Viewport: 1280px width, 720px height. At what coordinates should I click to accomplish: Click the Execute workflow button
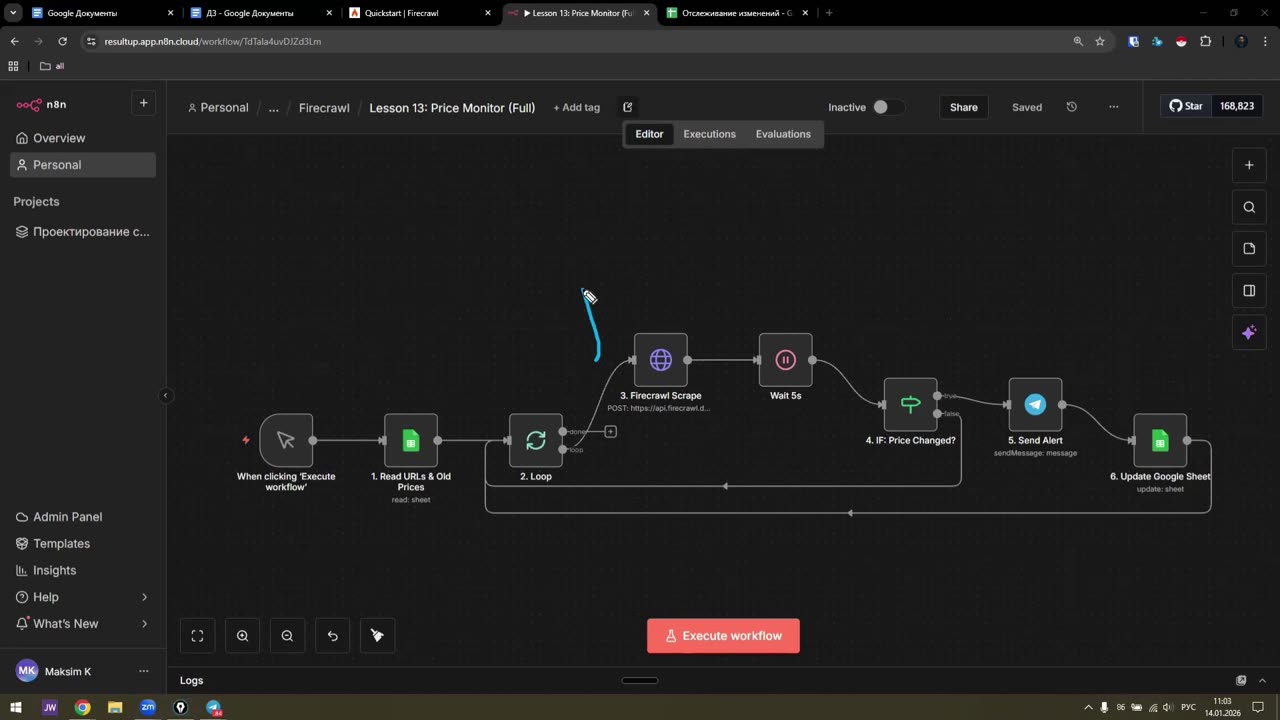(723, 636)
